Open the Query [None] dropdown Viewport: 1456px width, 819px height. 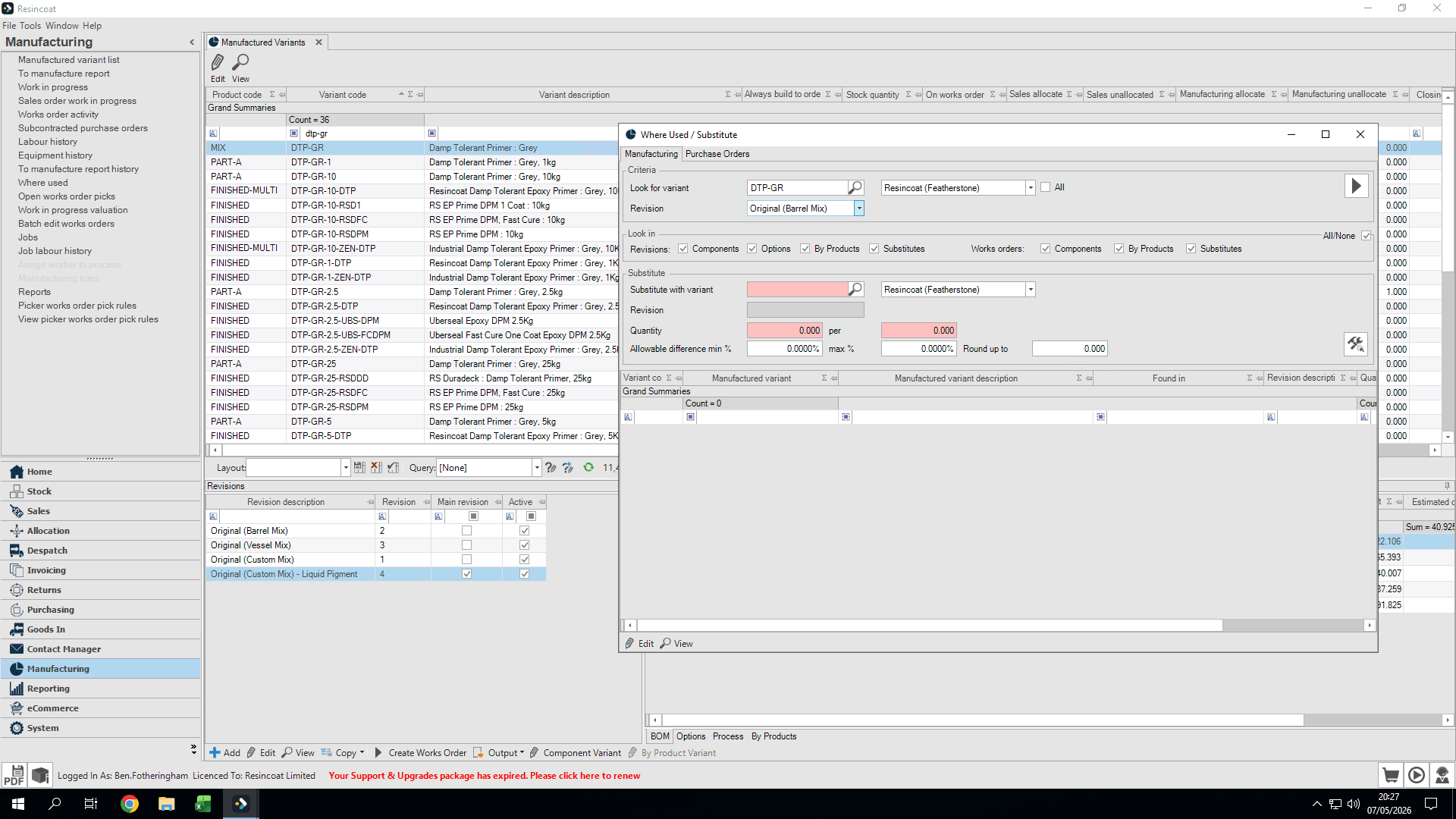click(537, 468)
